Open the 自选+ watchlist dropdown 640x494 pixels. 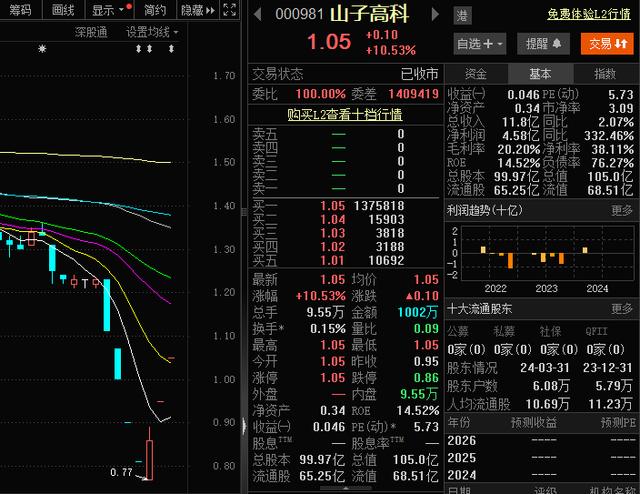pyautogui.click(x=480, y=44)
